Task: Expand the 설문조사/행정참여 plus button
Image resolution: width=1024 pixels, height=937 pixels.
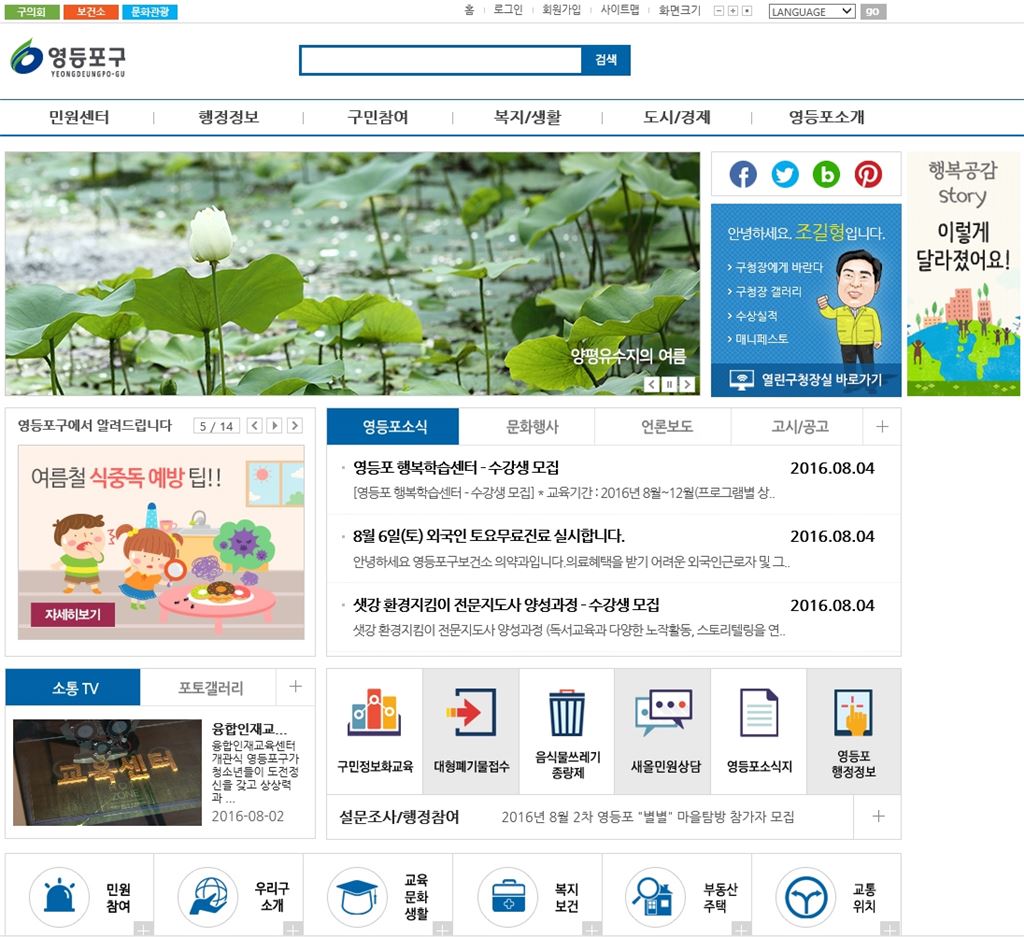Action: (x=877, y=817)
